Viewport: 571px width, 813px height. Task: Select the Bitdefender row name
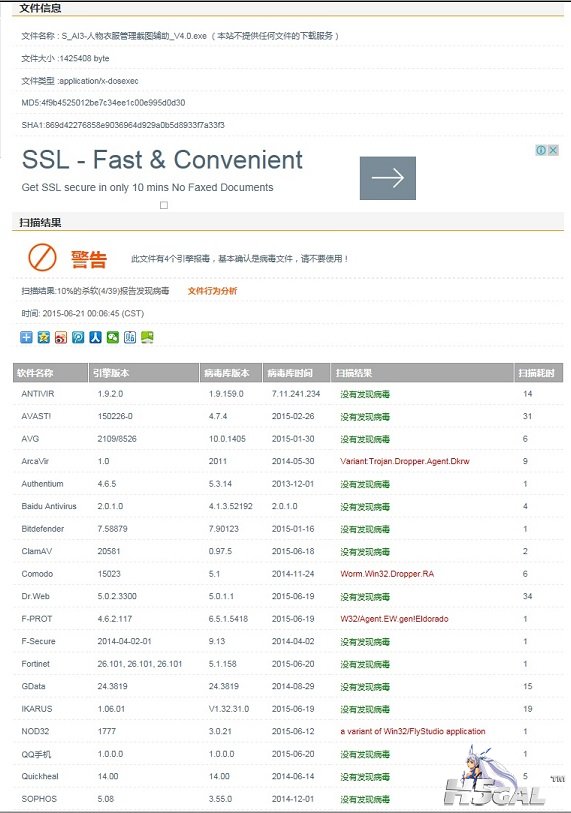(x=43, y=529)
